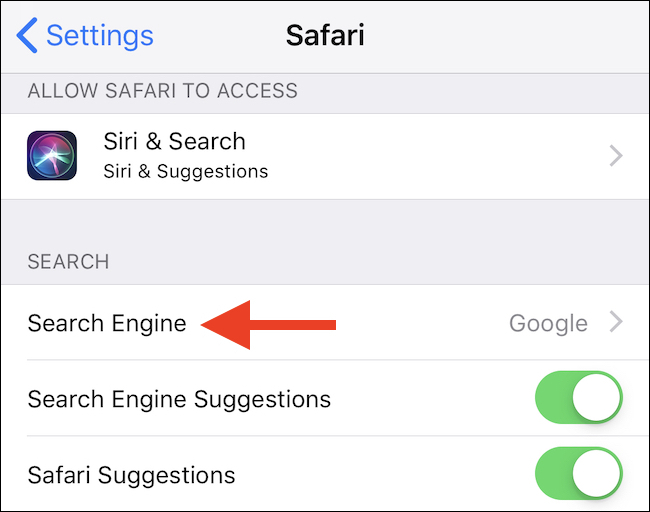The image size is (650, 512).
Task: Turn off the Safari Suggestions switch
Action: tap(579, 473)
